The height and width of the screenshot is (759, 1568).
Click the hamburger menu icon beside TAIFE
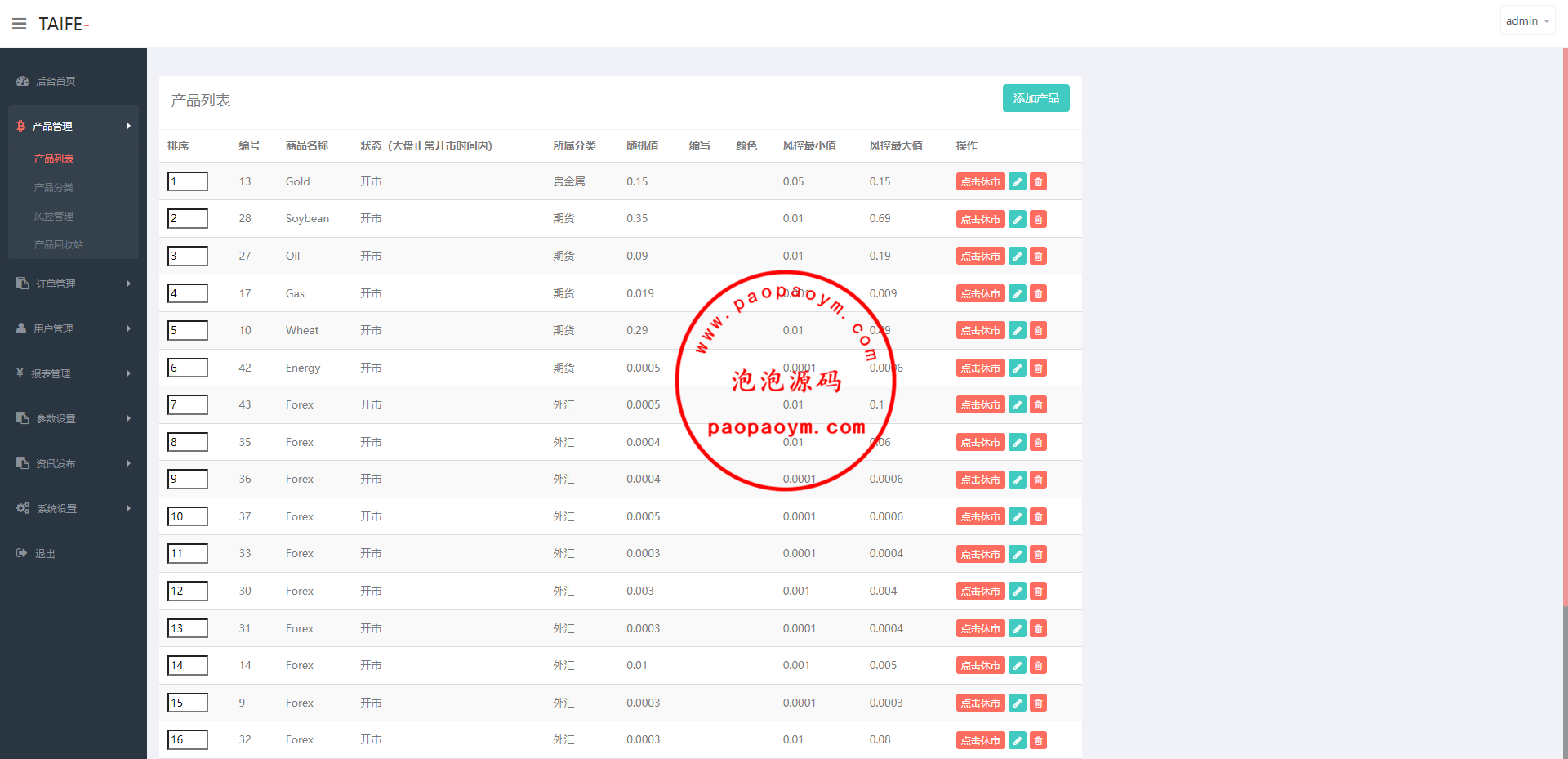(x=19, y=24)
